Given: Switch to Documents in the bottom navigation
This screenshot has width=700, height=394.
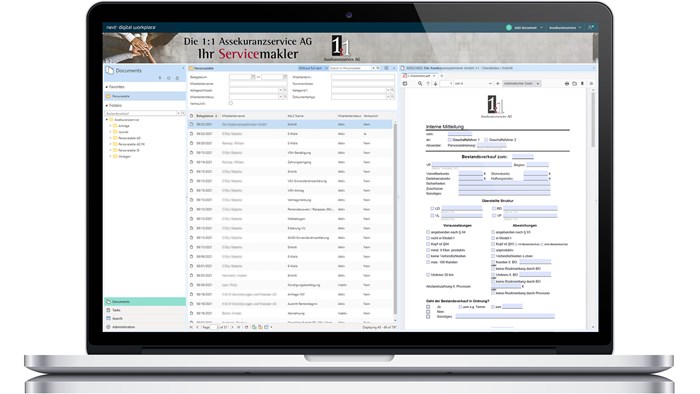Looking at the screenshot, I should click(145, 302).
